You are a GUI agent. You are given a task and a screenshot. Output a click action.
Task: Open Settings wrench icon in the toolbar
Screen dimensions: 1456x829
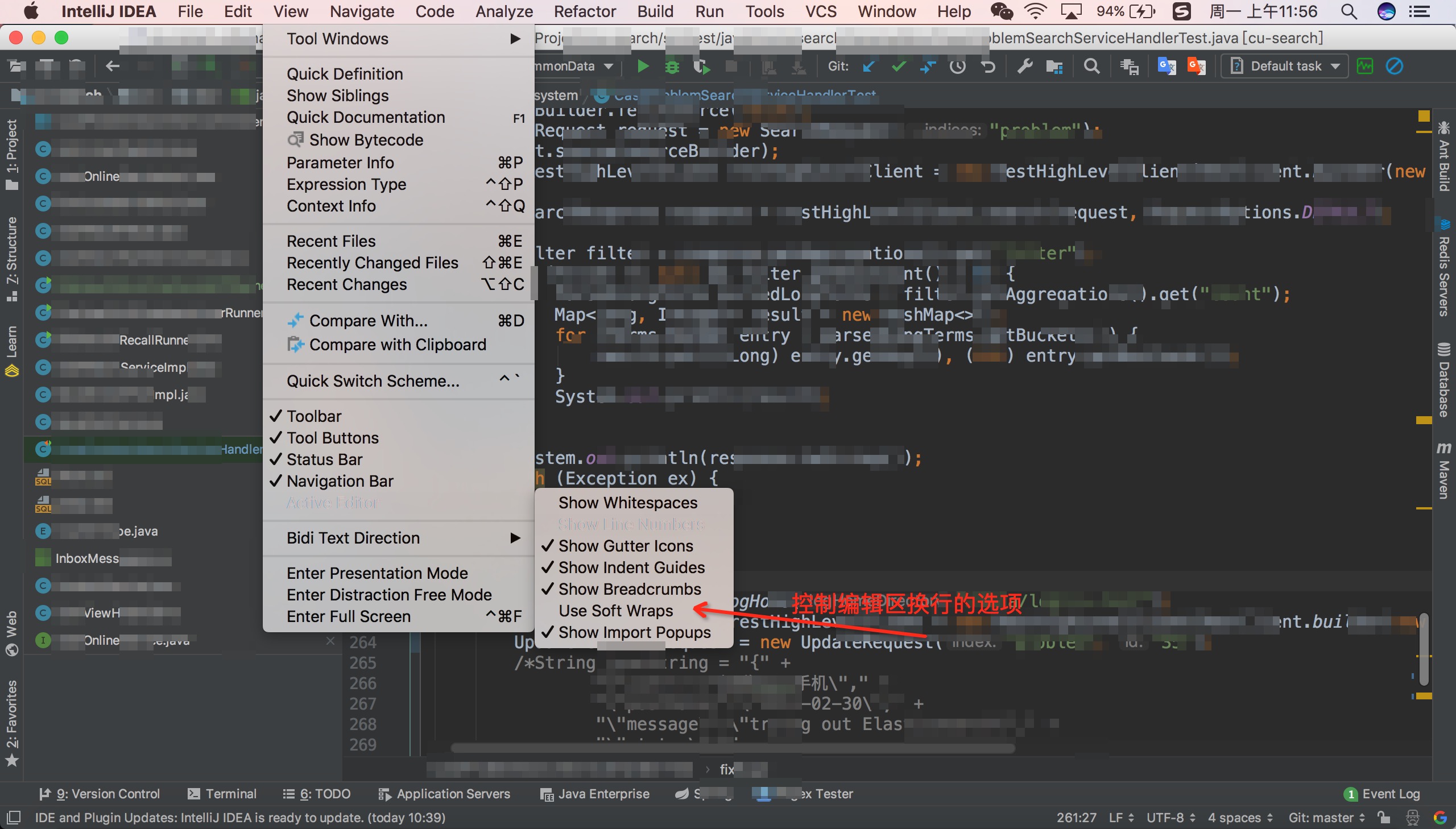pos(1025,67)
